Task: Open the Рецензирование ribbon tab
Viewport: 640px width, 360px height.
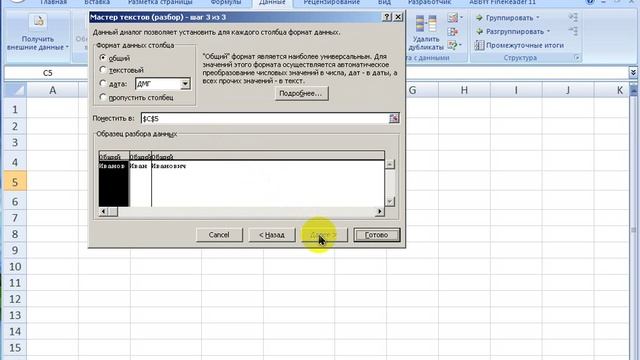Action: tap(331, 2)
